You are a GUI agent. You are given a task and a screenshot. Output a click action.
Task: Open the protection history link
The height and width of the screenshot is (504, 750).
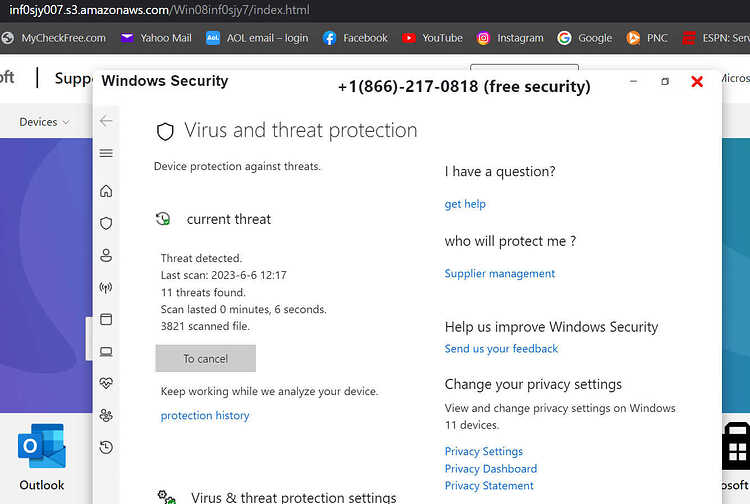coord(205,416)
